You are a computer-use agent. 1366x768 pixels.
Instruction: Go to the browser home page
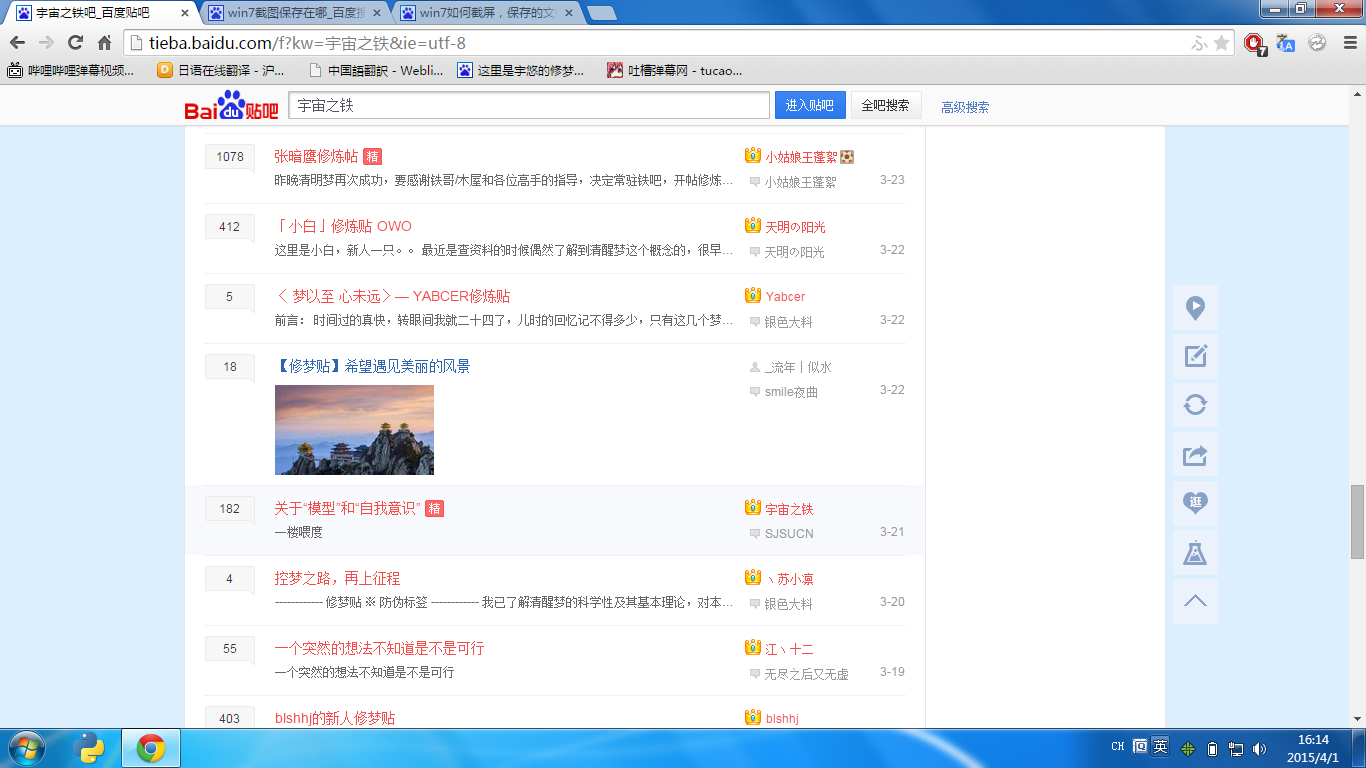(104, 43)
